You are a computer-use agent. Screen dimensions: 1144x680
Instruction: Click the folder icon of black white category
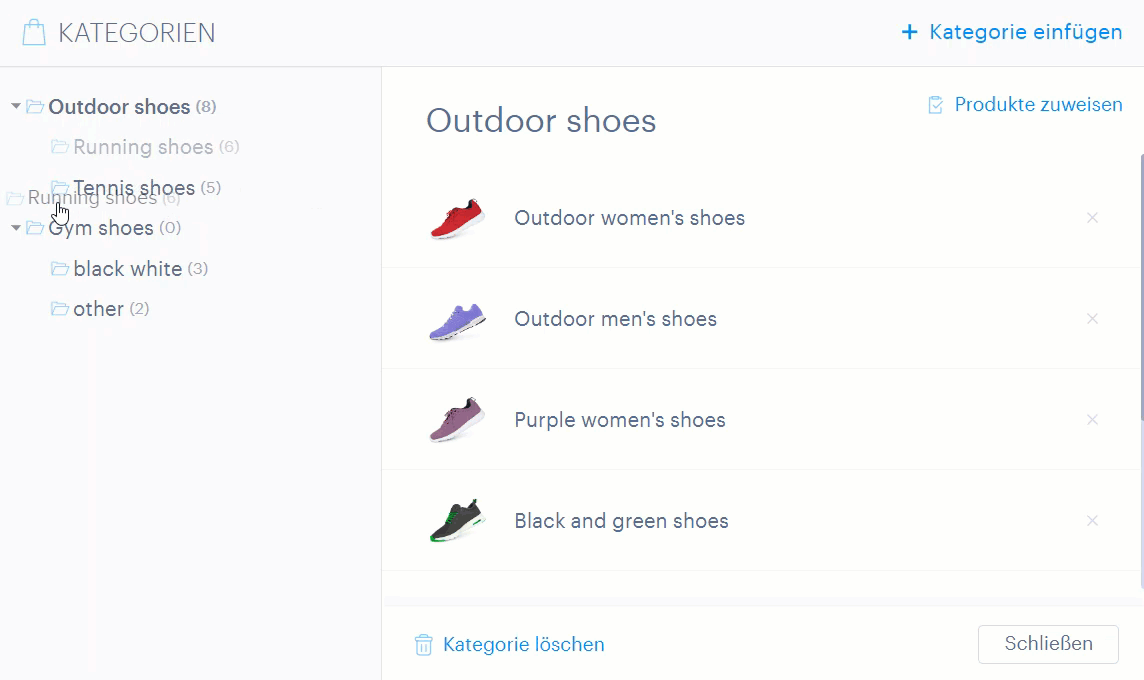pos(60,269)
